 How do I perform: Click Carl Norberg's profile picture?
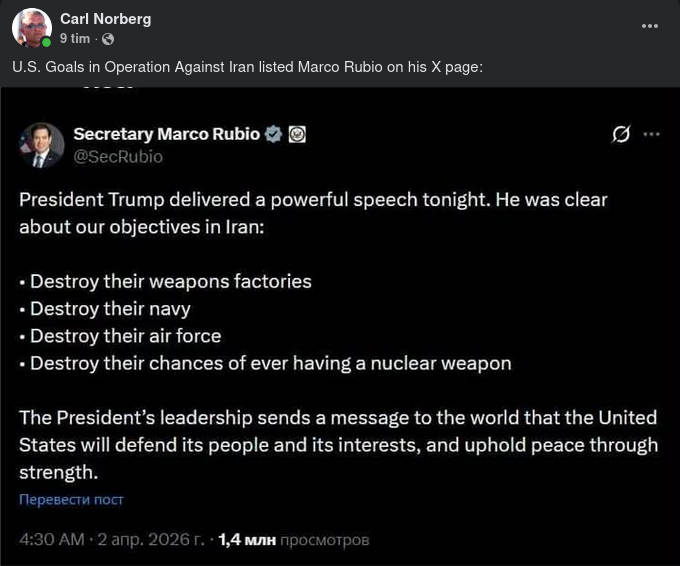[31, 27]
